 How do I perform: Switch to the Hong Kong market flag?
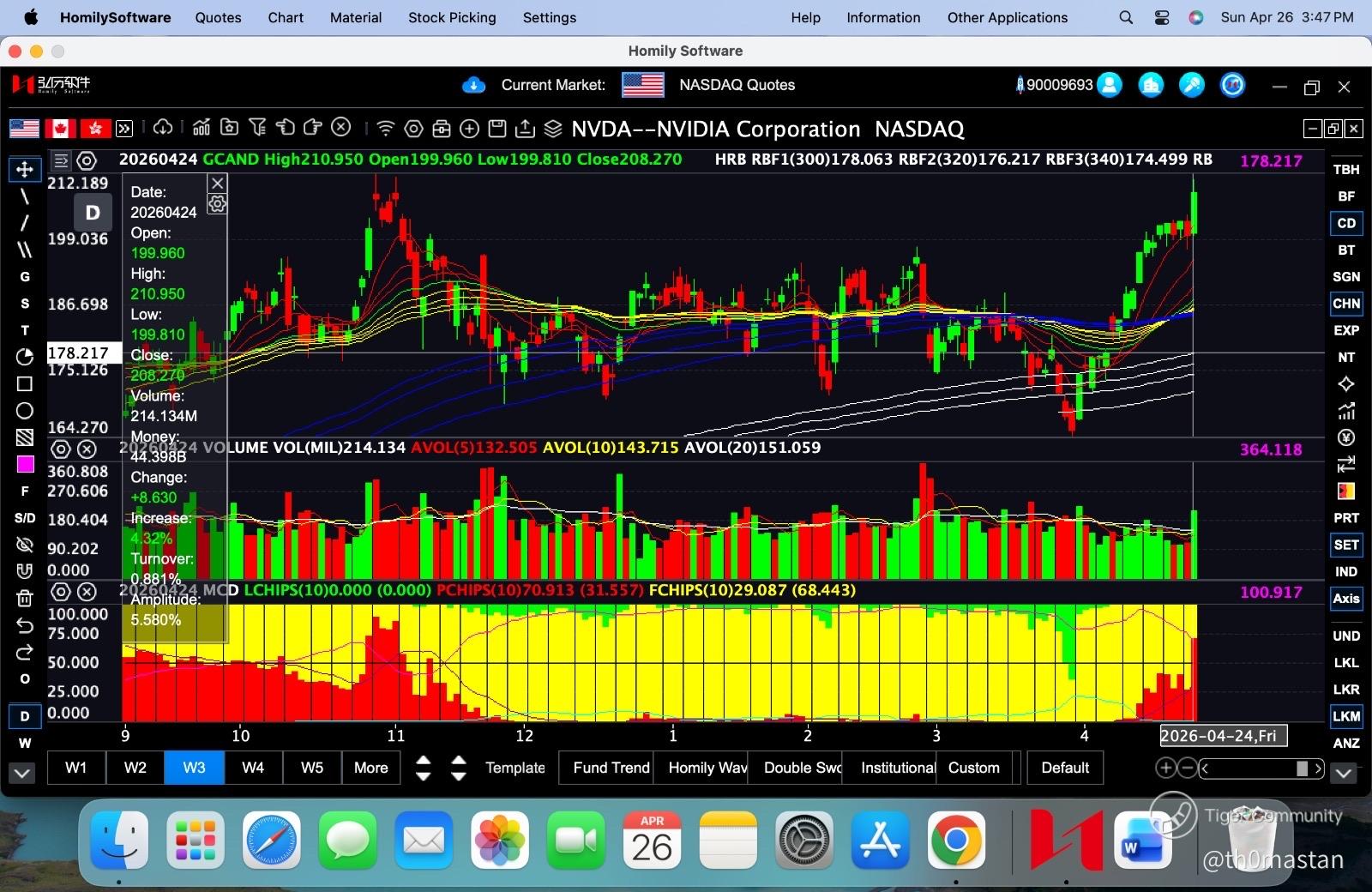click(x=95, y=129)
